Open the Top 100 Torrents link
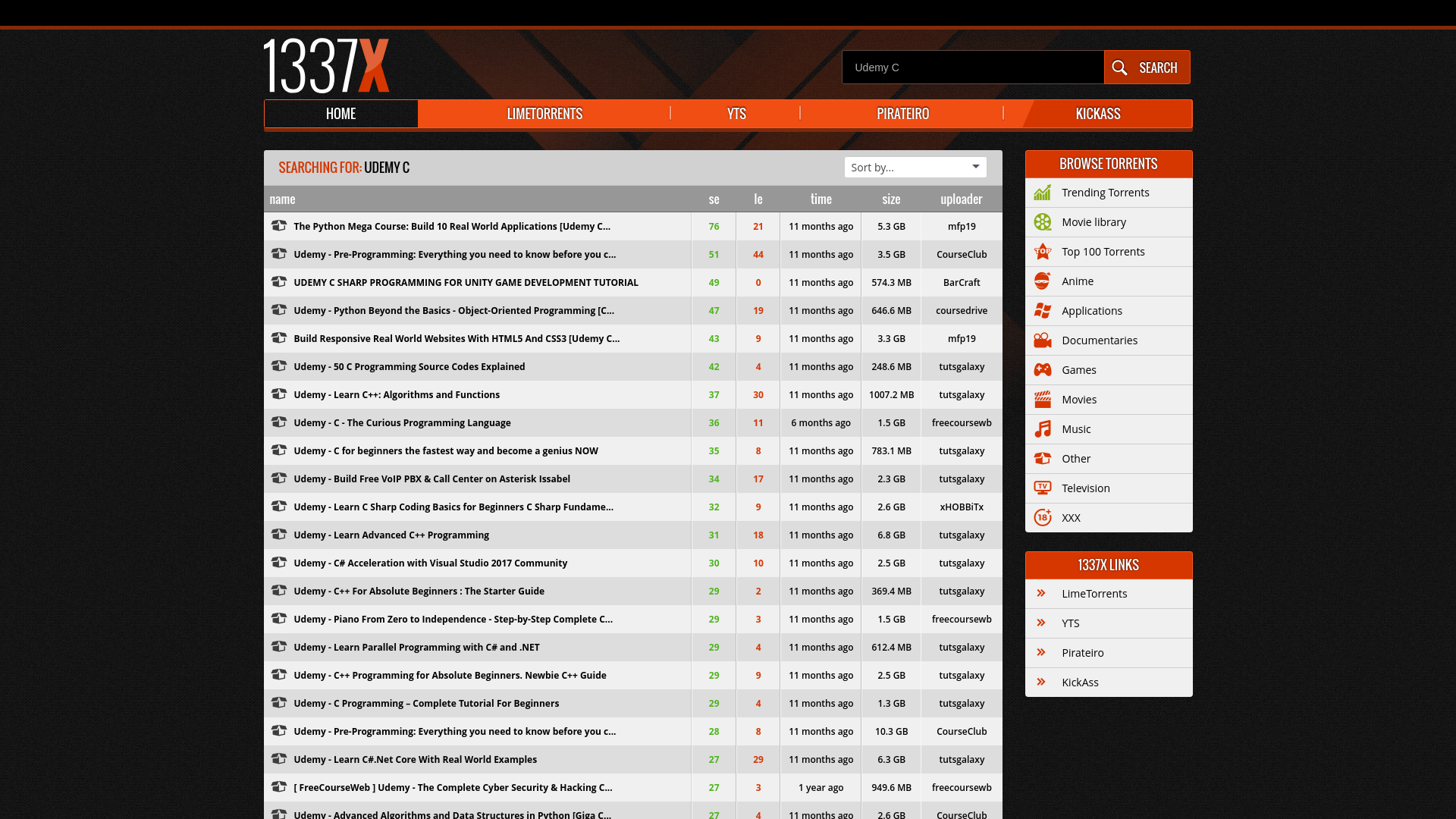The height and width of the screenshot is (819, 1456). 1103,252
